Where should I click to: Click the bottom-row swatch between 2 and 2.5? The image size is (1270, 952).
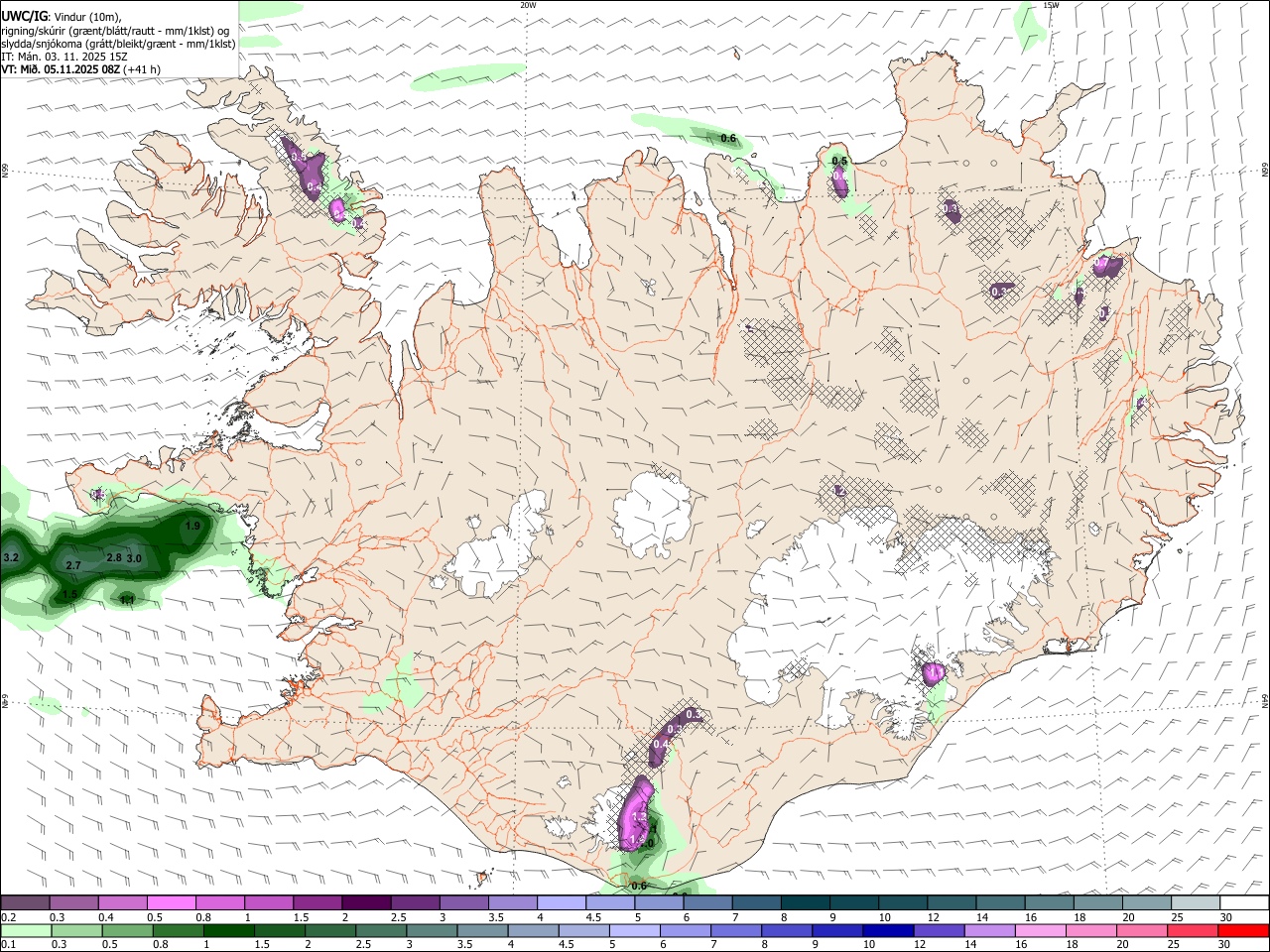point(330,930)
